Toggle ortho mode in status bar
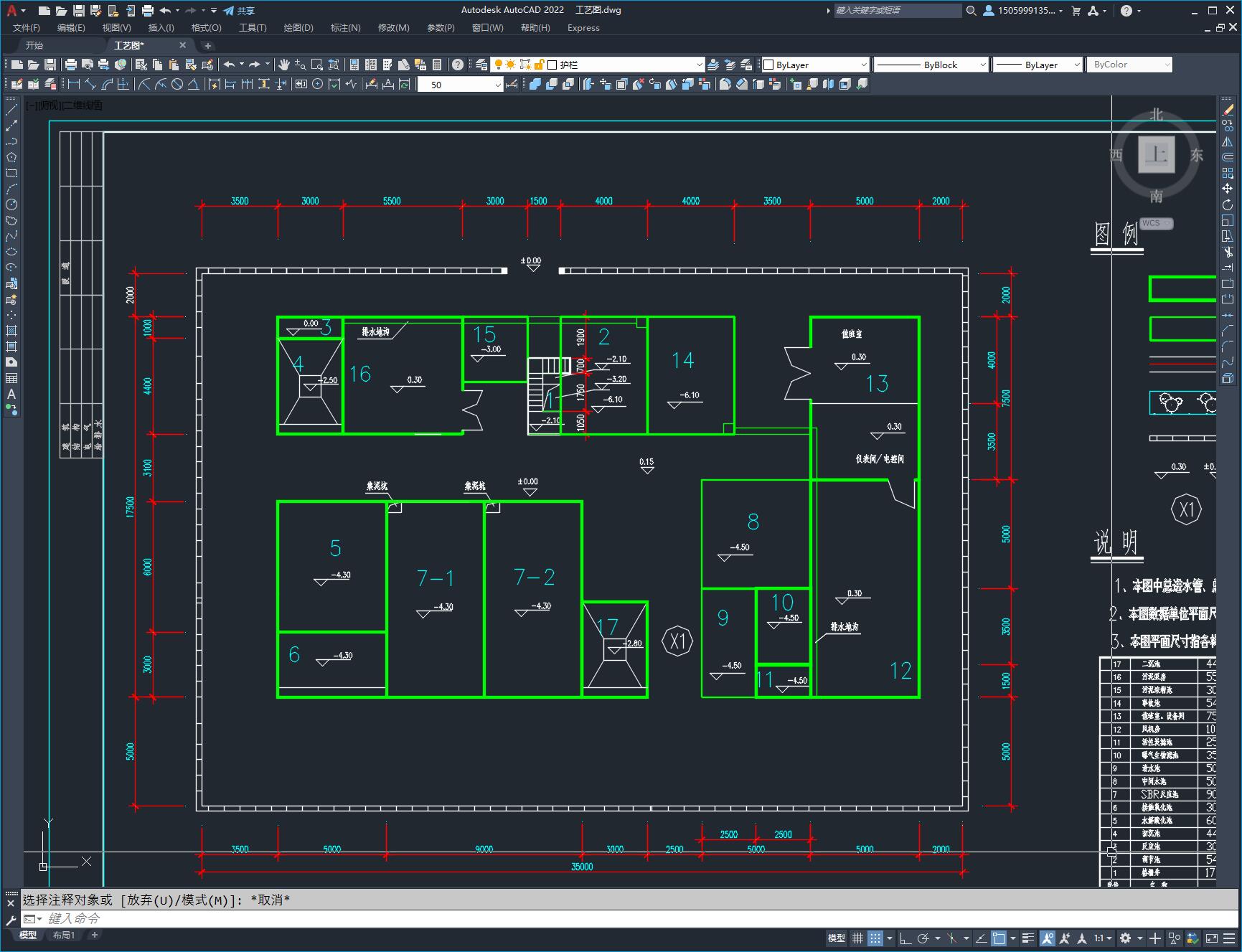Image resolution: width=1242 pixels, height=952 pixels. click(x=905, y=938)
